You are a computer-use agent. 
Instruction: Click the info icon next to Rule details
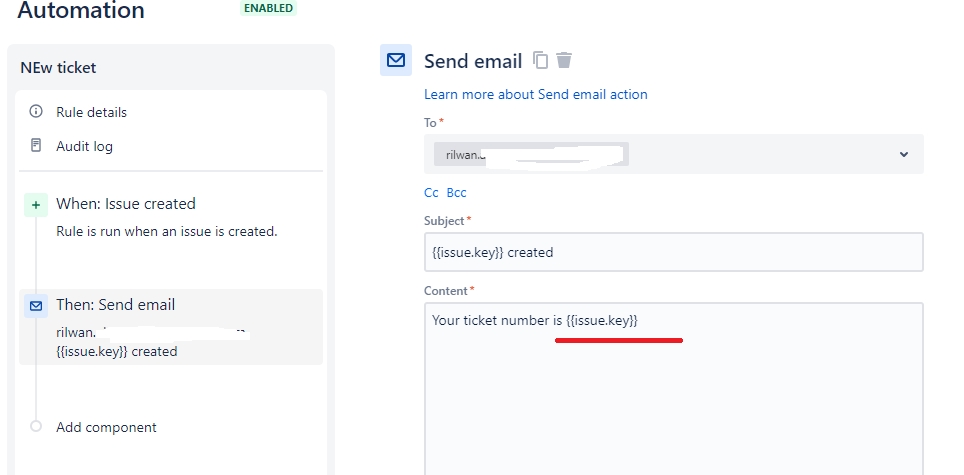36,111
